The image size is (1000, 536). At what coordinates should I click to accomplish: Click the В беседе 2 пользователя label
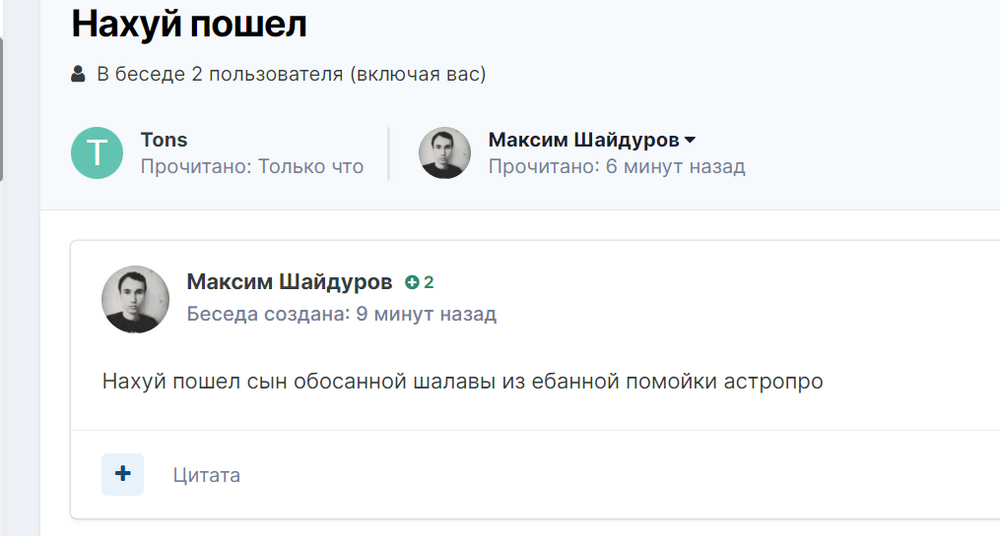pos(291,74)
